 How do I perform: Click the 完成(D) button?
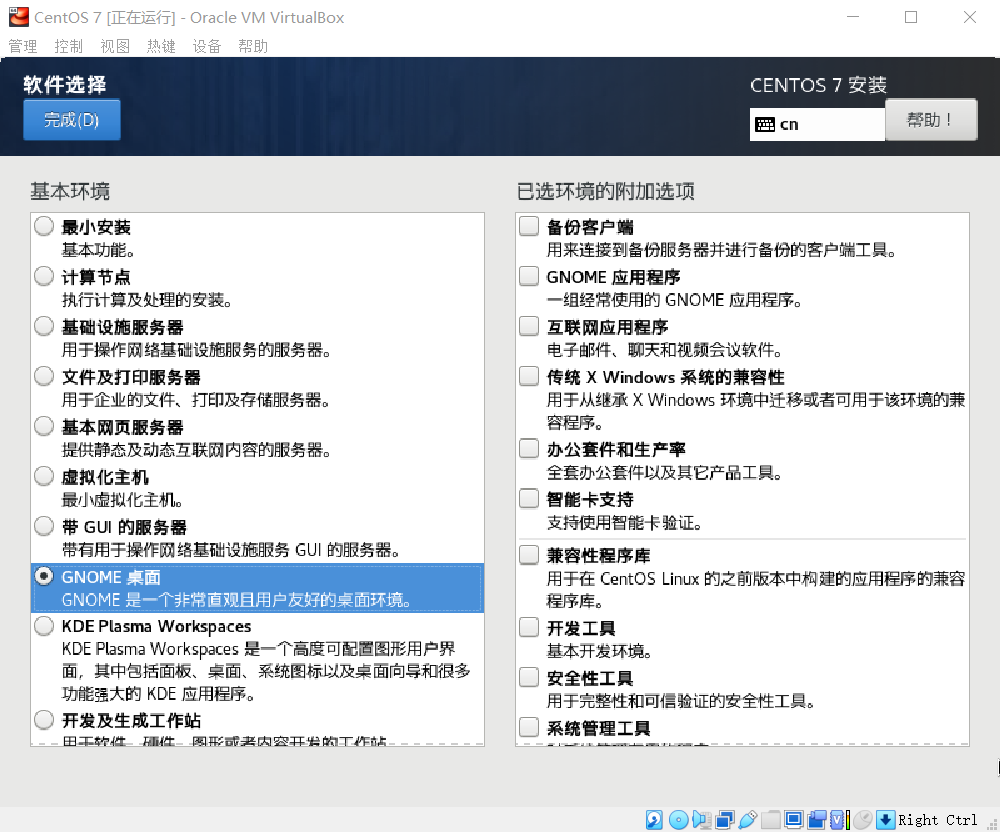point(71,119)
